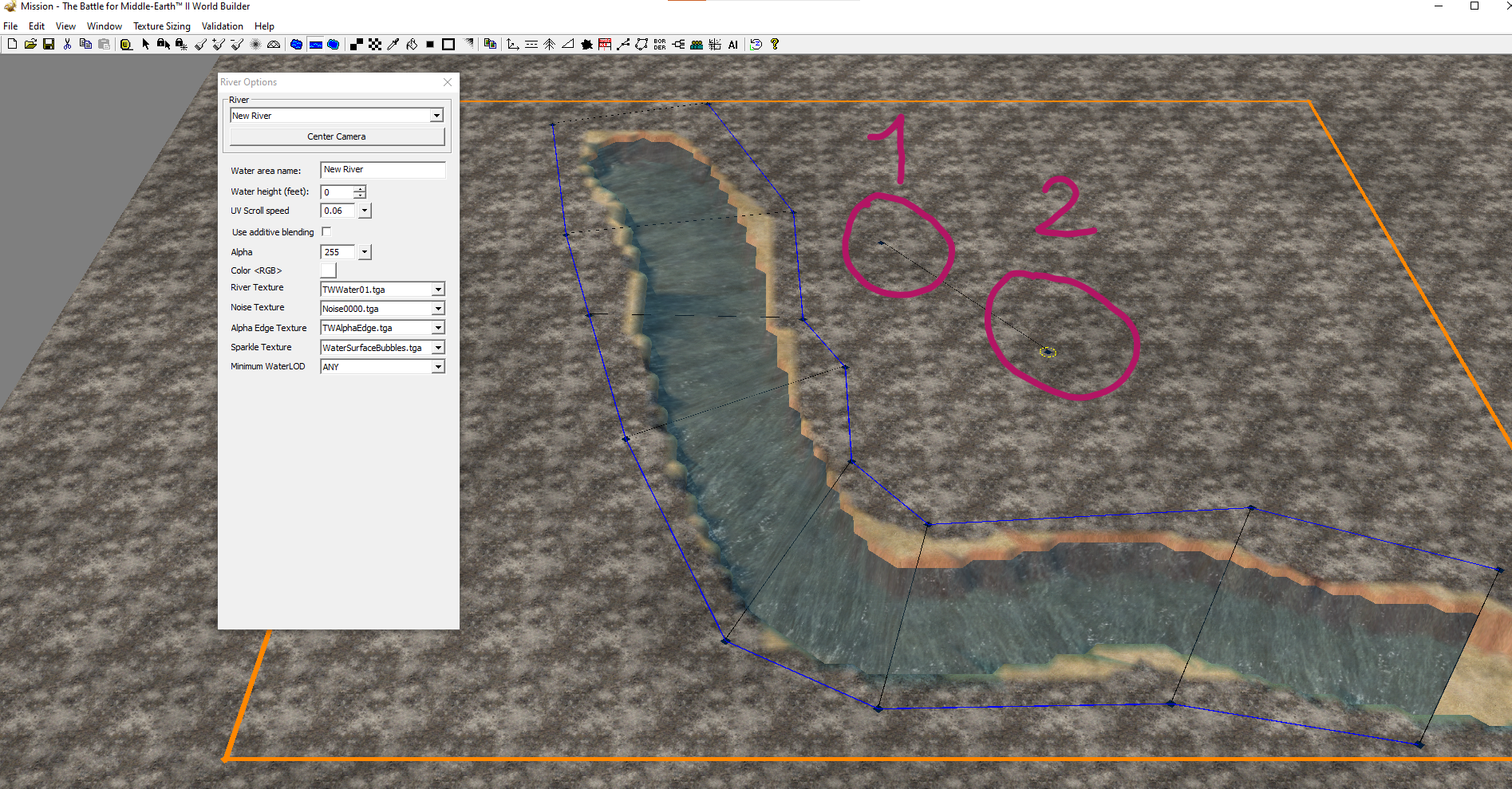Create a new map file
The image size is (1512, 789).
[x=12, y=45]
